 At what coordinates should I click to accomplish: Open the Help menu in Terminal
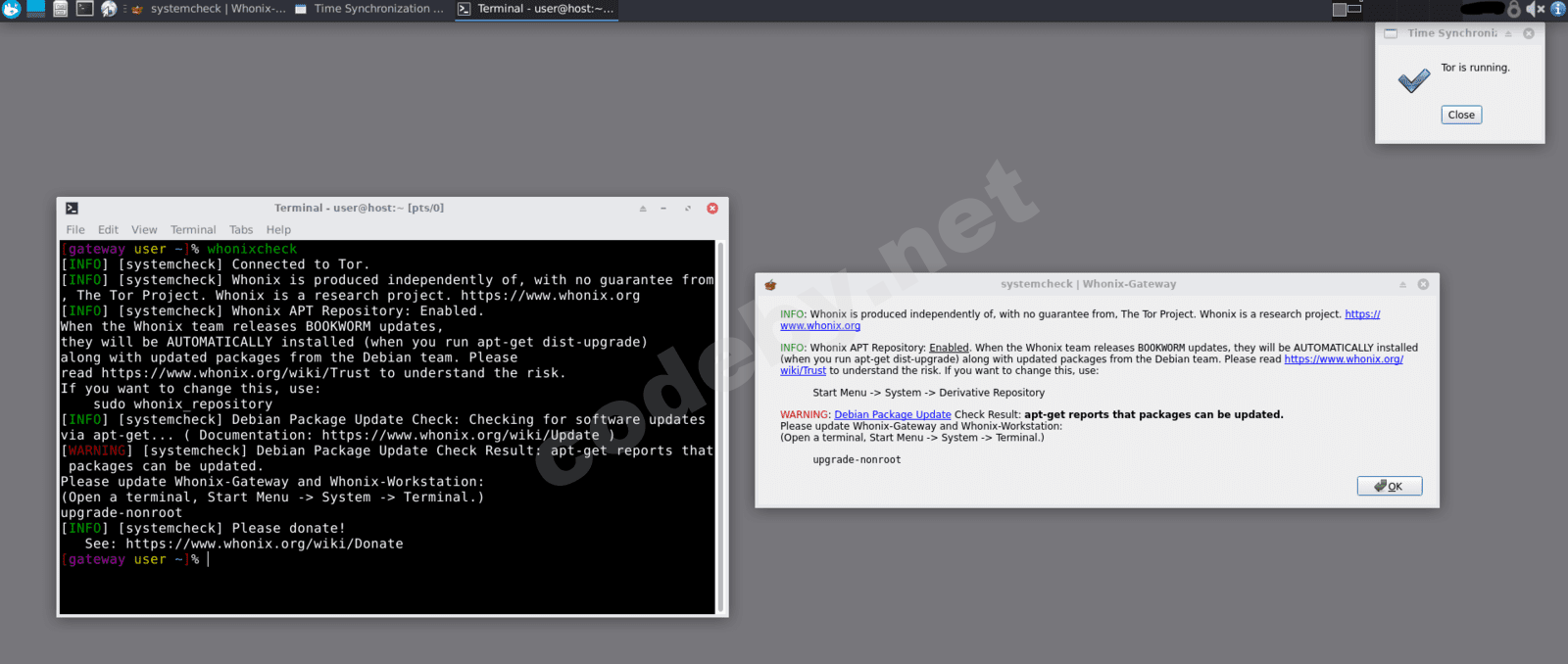[x=278, y=230]
